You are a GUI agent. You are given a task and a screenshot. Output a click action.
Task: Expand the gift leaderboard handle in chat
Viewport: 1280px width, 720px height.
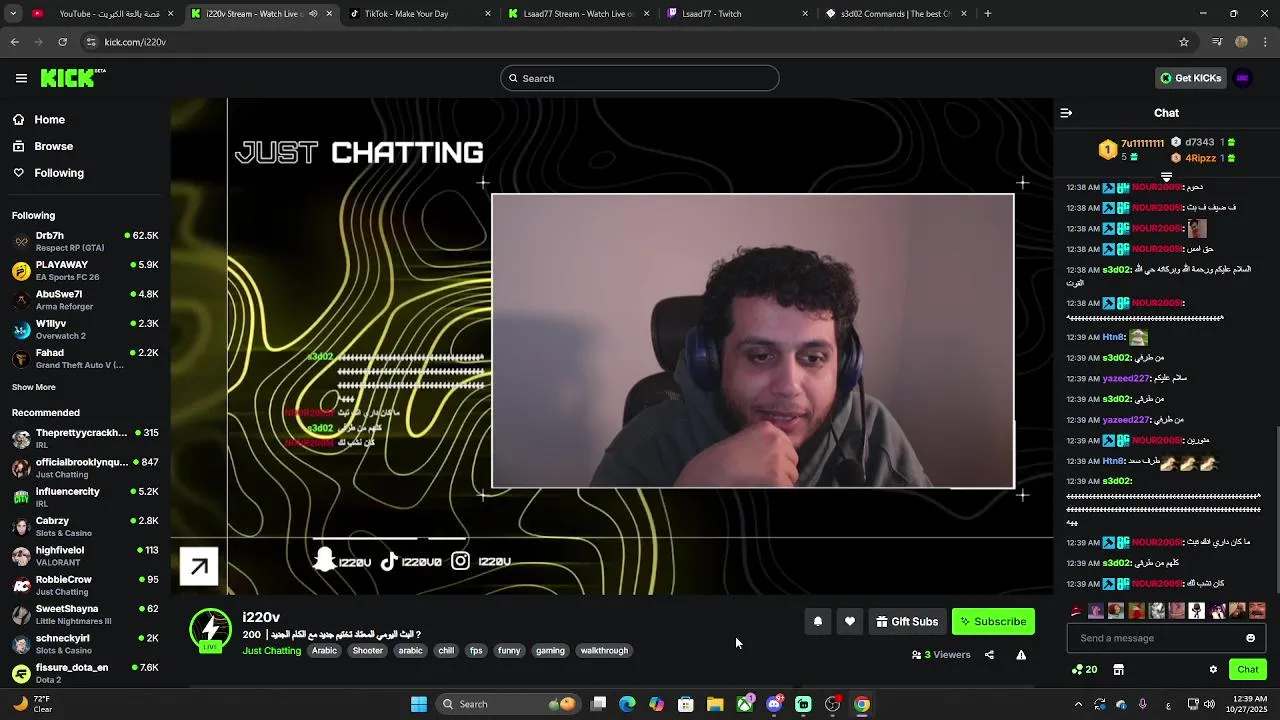coord(1166,177)
